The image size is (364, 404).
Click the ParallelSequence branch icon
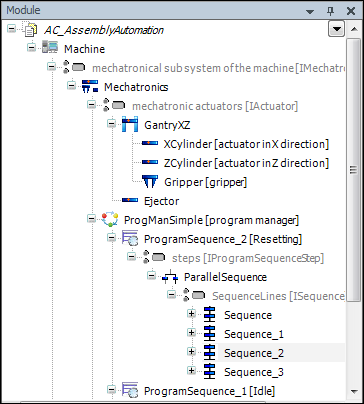pyautogui.click(x=170, y=277)
